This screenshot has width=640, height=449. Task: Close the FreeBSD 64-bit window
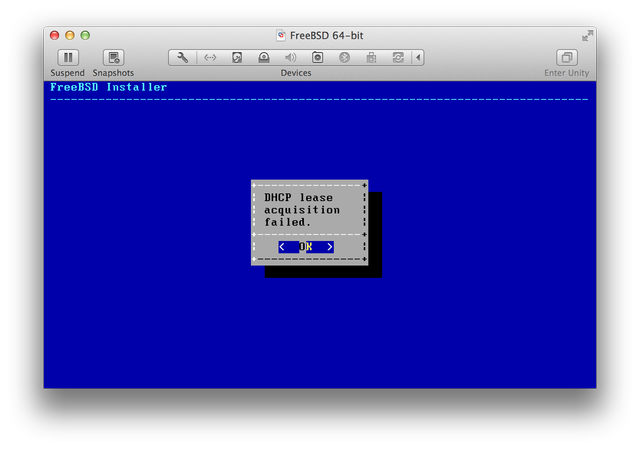(x=54, y=36)
